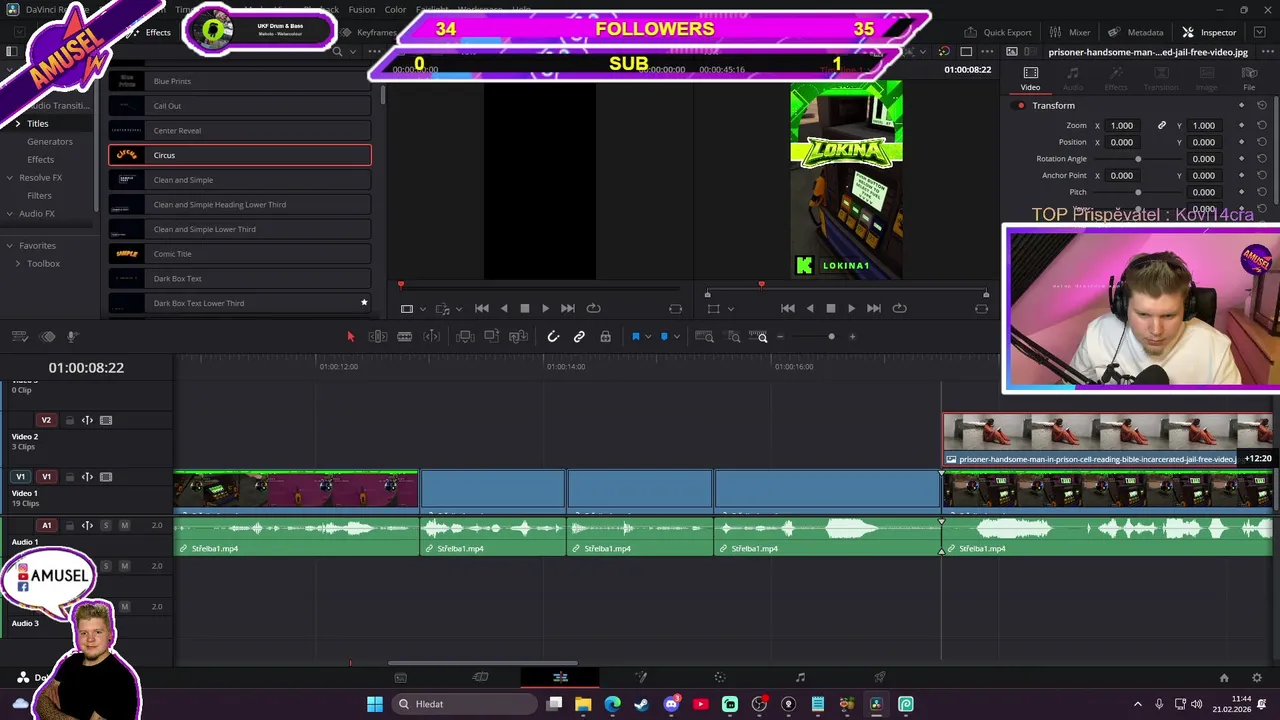Click the Rotation Angle slider handle

(1138, 159)
